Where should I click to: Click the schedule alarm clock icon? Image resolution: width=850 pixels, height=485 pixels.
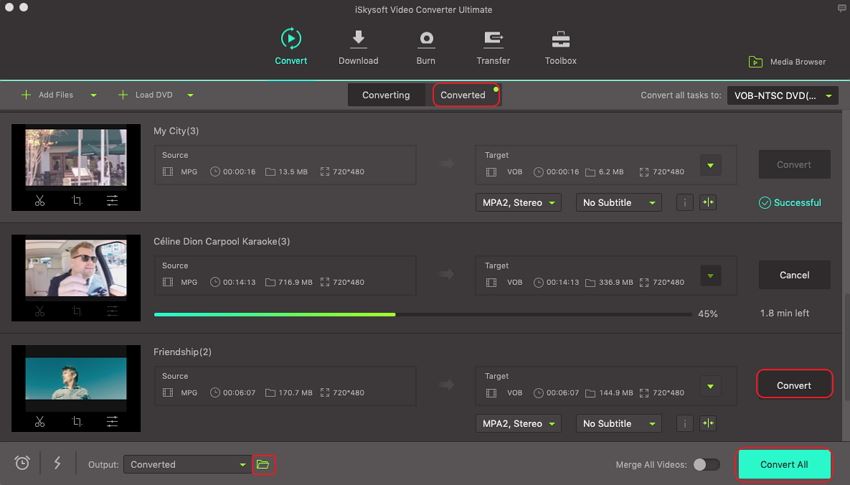pyautogui.click(x=22, y=463)
